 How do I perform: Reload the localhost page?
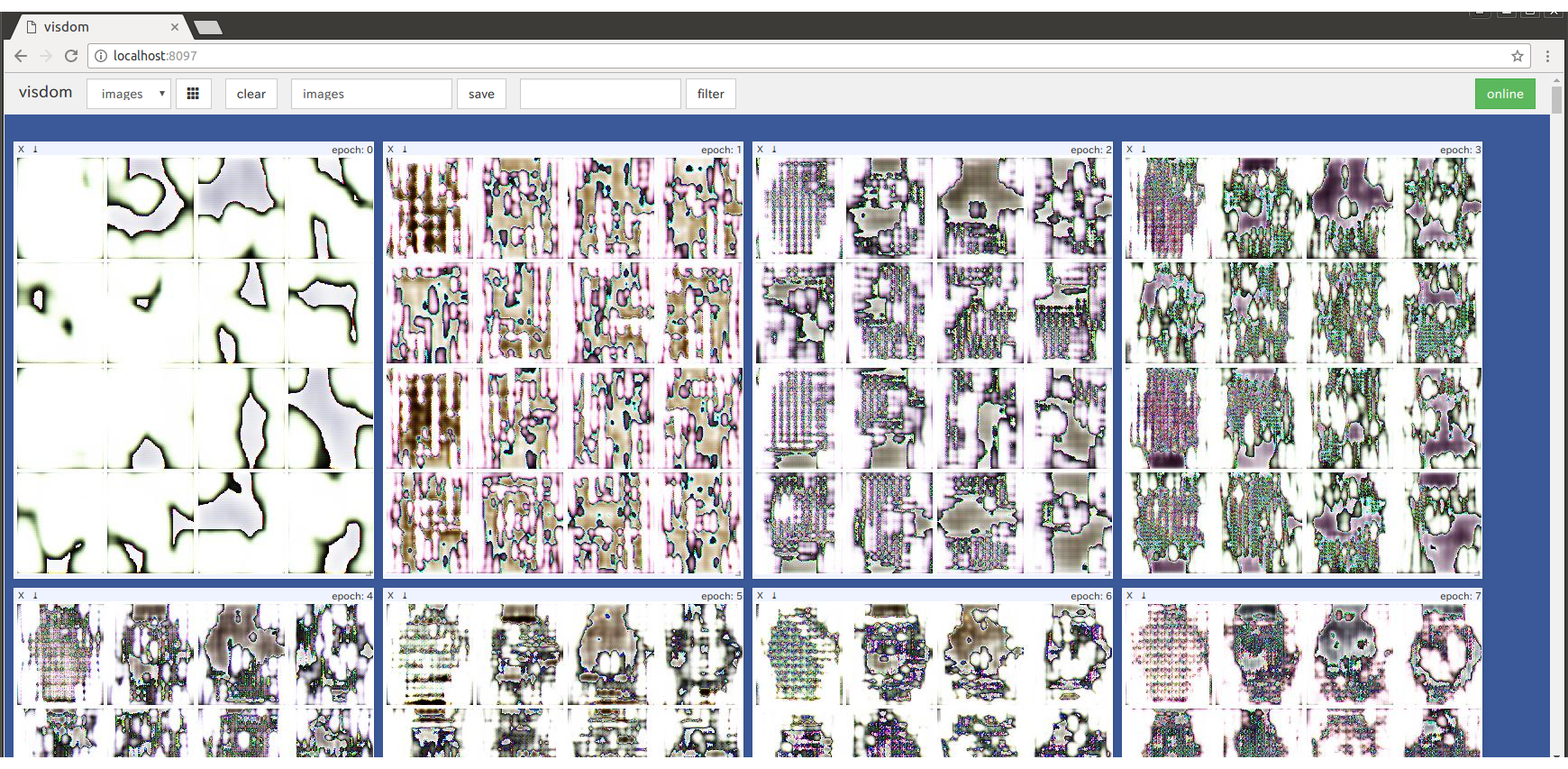[x=71, y=56]
